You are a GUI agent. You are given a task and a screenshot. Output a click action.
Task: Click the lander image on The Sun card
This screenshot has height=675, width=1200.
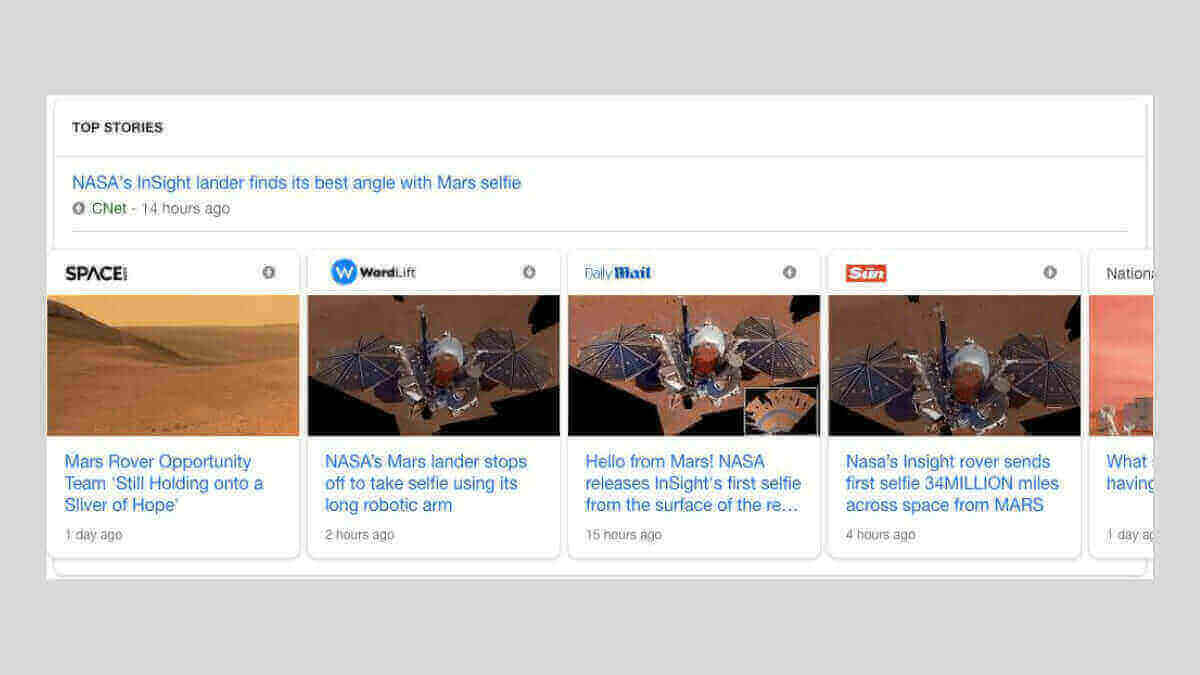tap(954, 365)
